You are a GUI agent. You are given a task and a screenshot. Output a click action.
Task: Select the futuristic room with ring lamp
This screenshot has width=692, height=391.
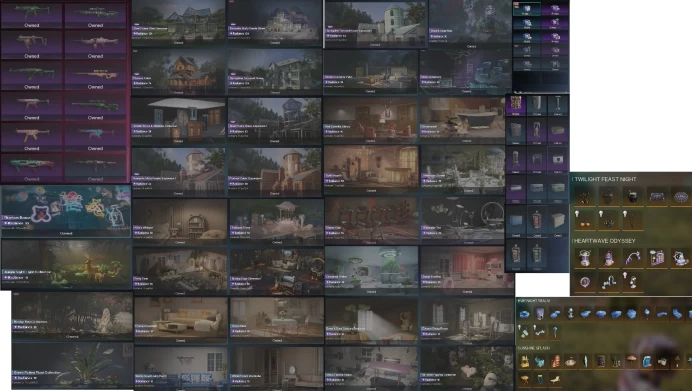point(371,270)
